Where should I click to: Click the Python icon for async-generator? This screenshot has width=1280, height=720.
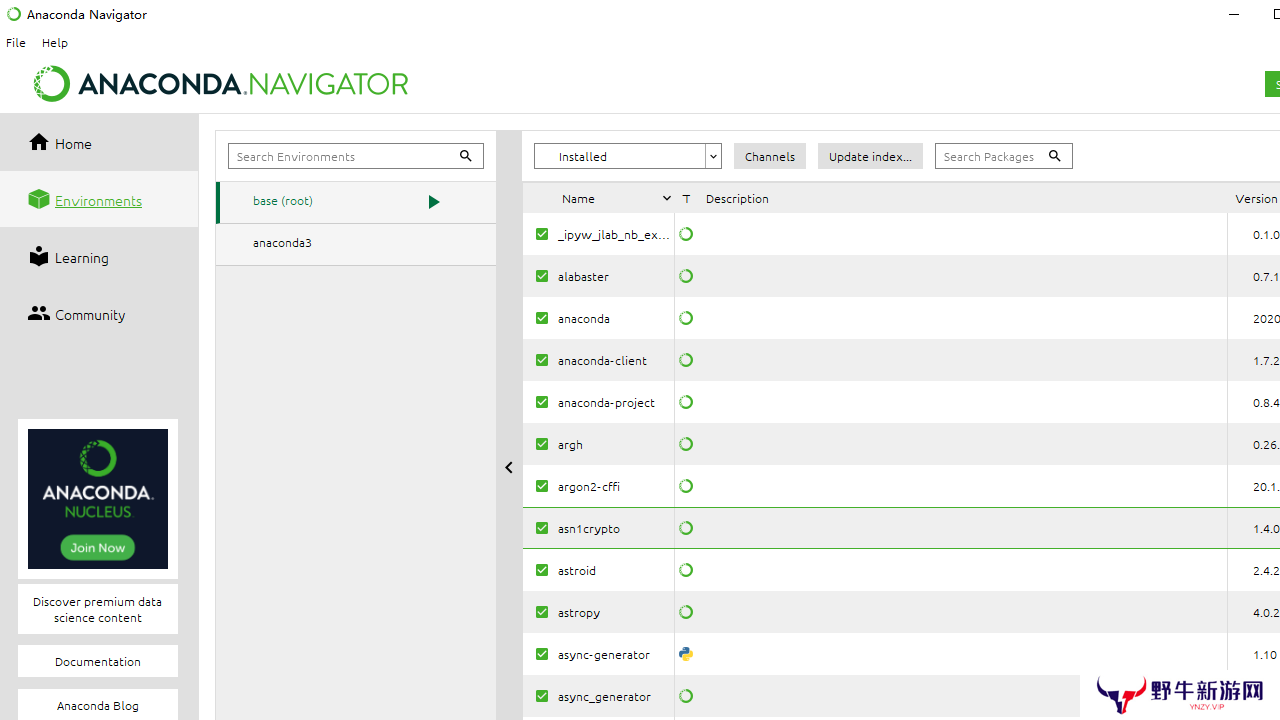point(686,654)
